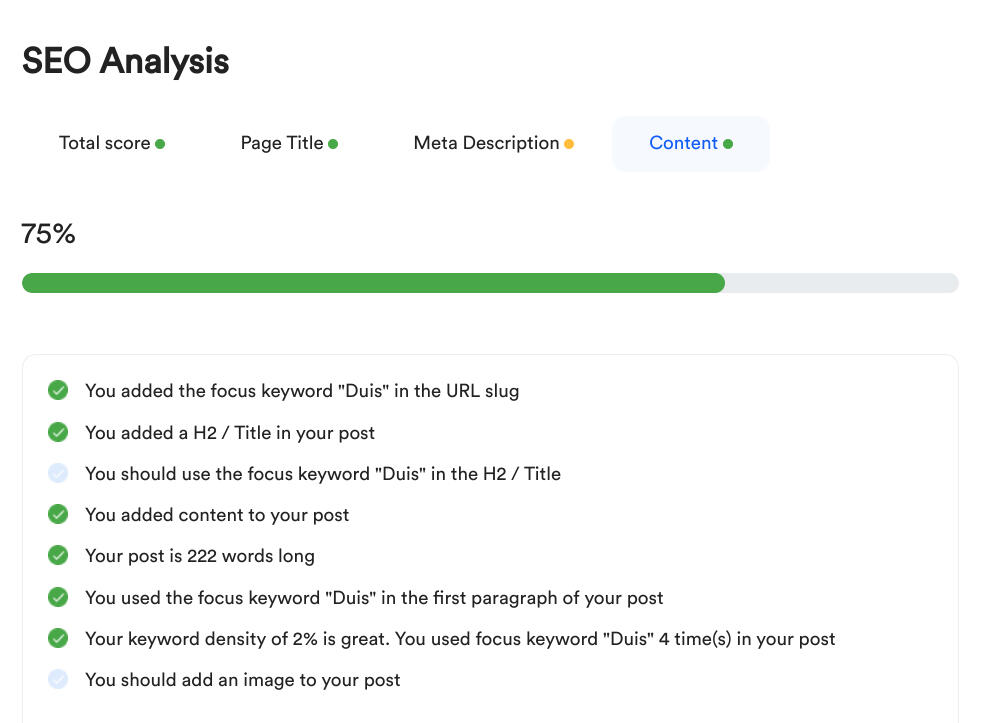Open the Total score tab
The image size is (997, 723).
click(x=111, y=143)
